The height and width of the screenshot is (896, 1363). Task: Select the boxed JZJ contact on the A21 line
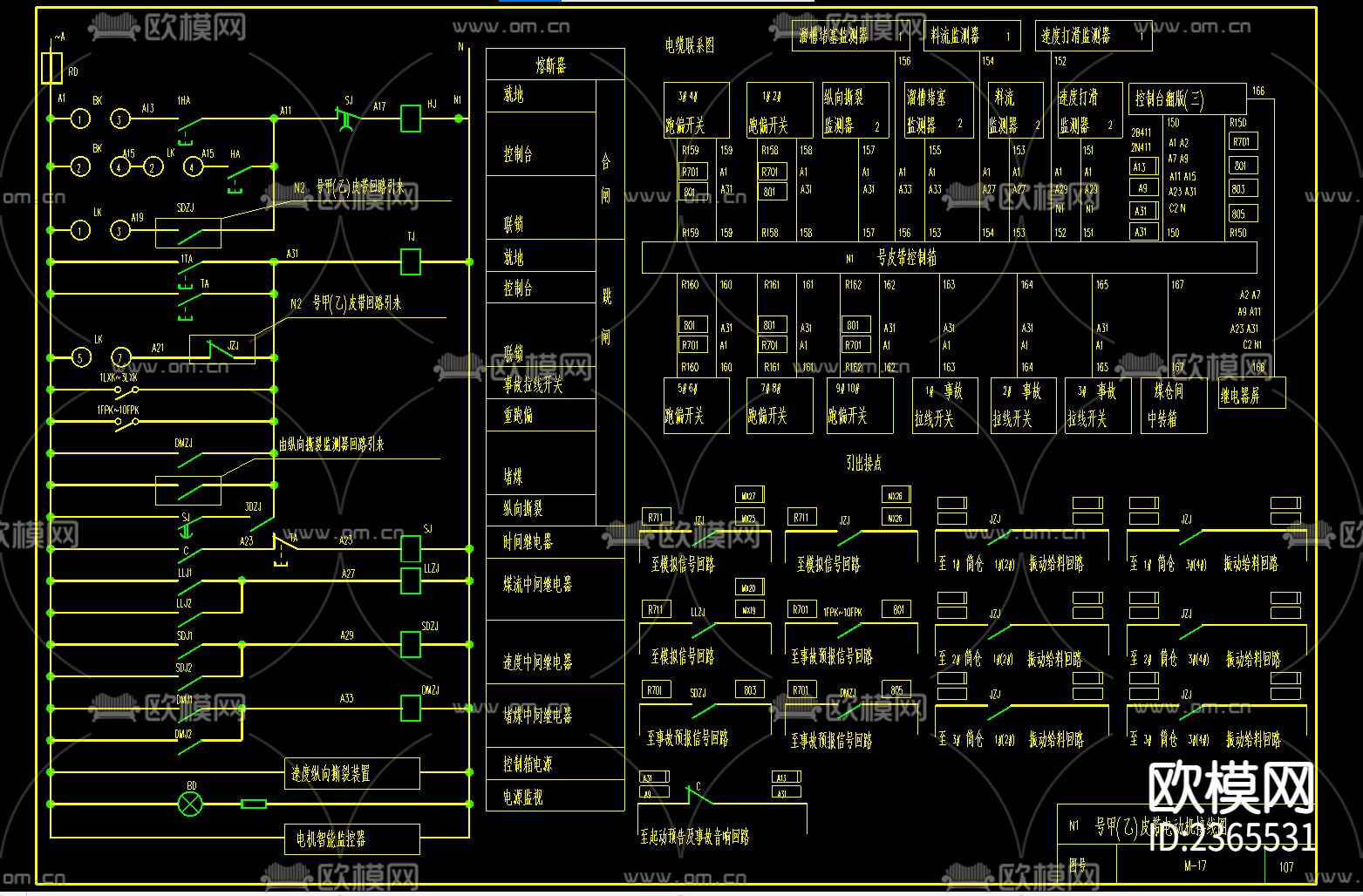222,349
